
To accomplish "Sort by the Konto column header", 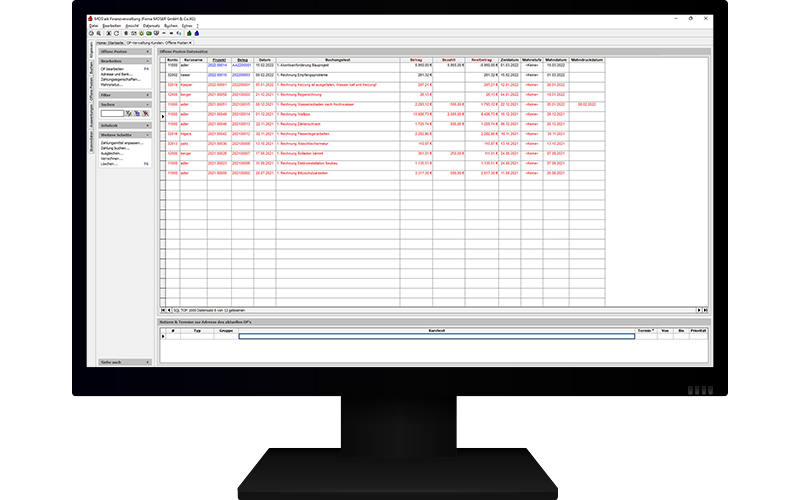I will (172, 60).
